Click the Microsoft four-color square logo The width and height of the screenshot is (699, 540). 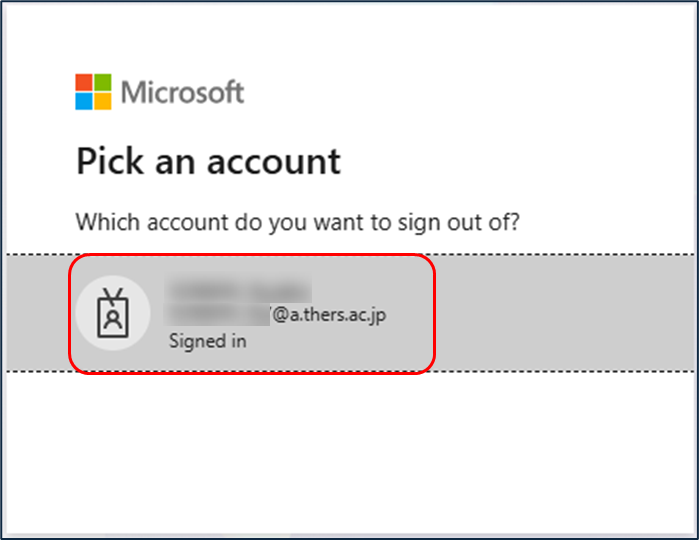pyautogui.click(x=93, y=92)
